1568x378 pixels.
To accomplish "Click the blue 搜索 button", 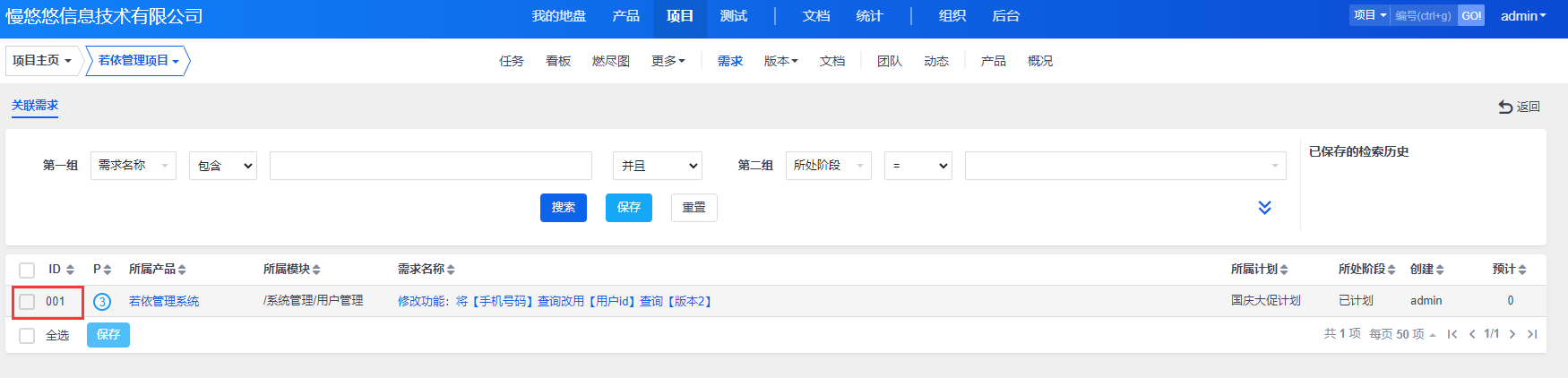I will click(x=563, y=208).
